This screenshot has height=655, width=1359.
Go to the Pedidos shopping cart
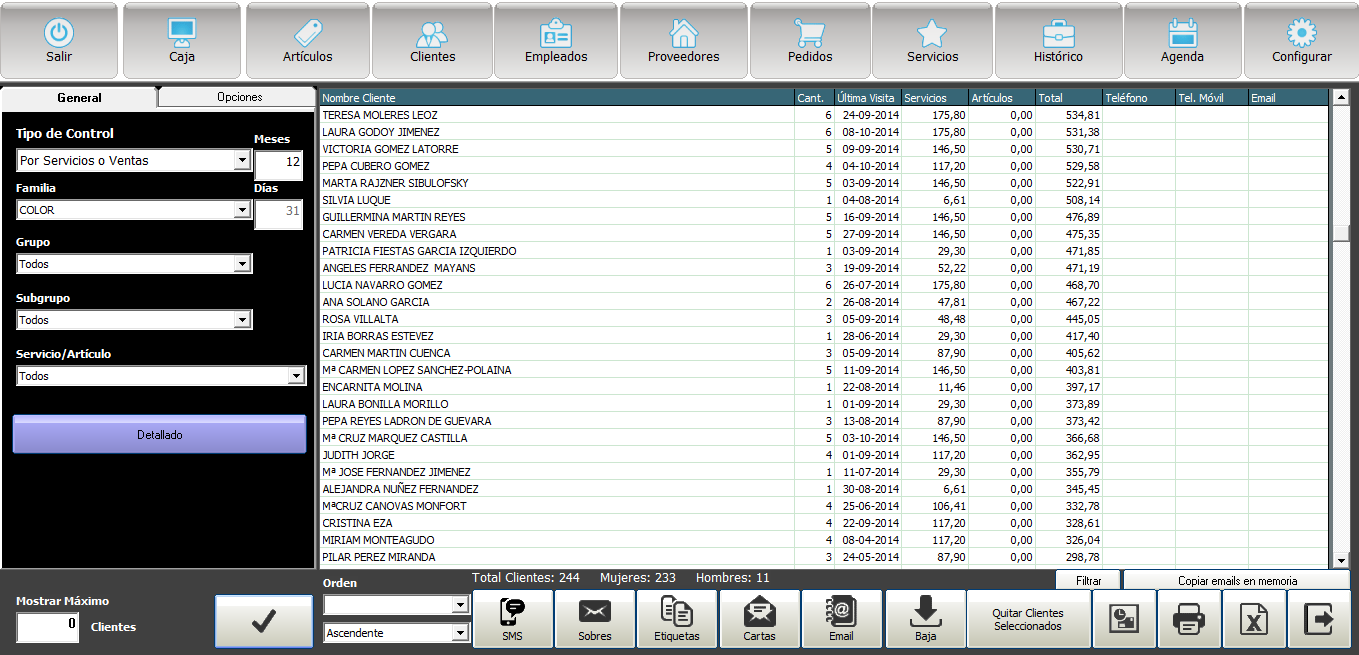(809, 41)
